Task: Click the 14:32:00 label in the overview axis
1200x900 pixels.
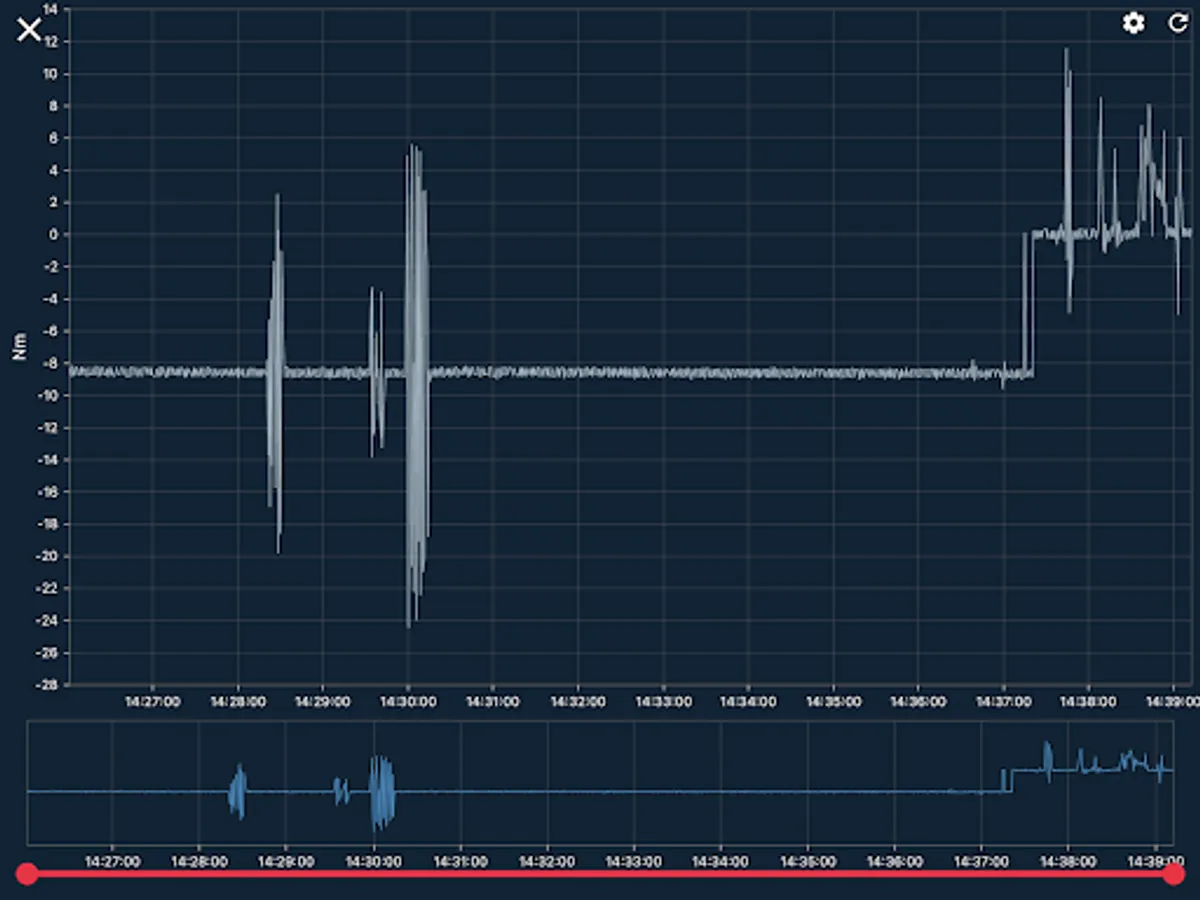Action: 547,860
